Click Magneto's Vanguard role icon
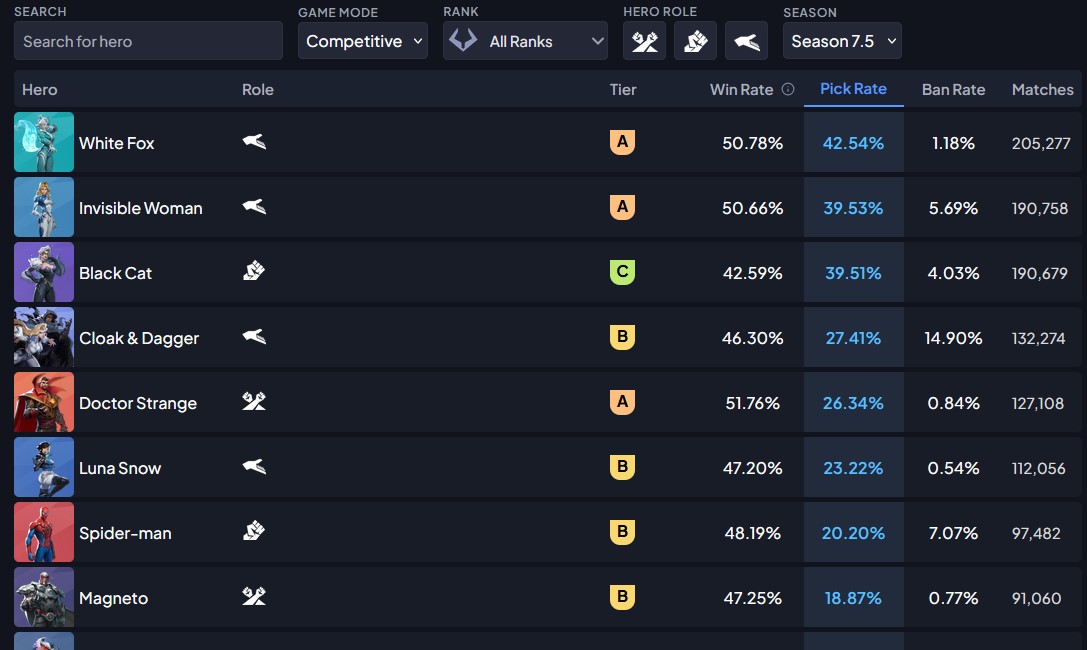This screenshot has height=650, width=1087. point(254,596)
